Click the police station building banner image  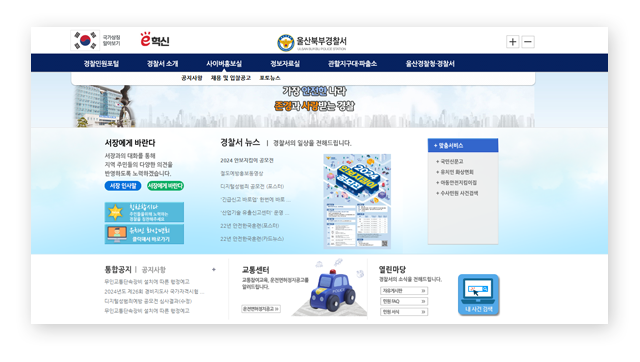point(105,106)
